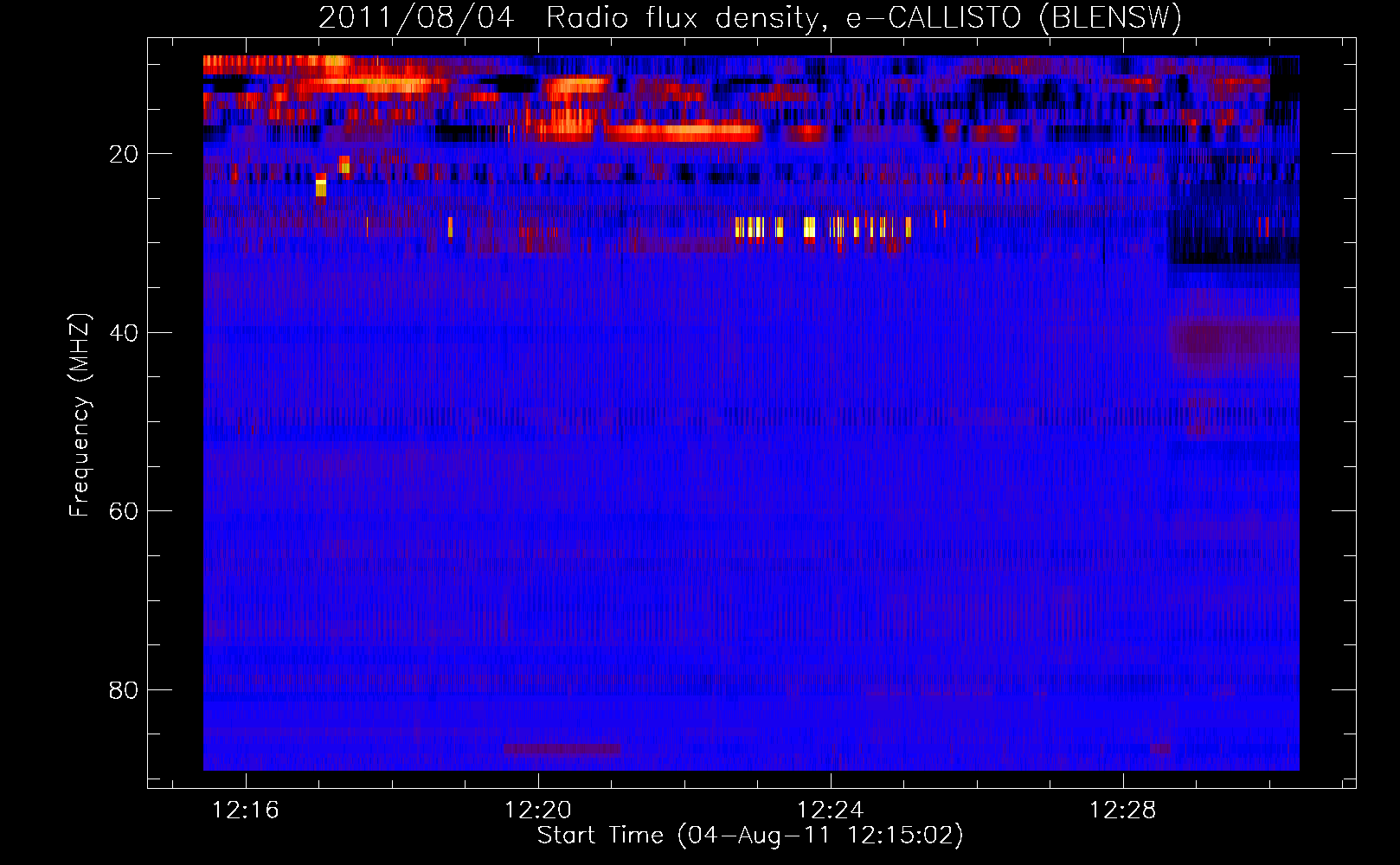
Task: Click the plot title '2011/08/04 Radio flux density'
Action: [750, 18]
